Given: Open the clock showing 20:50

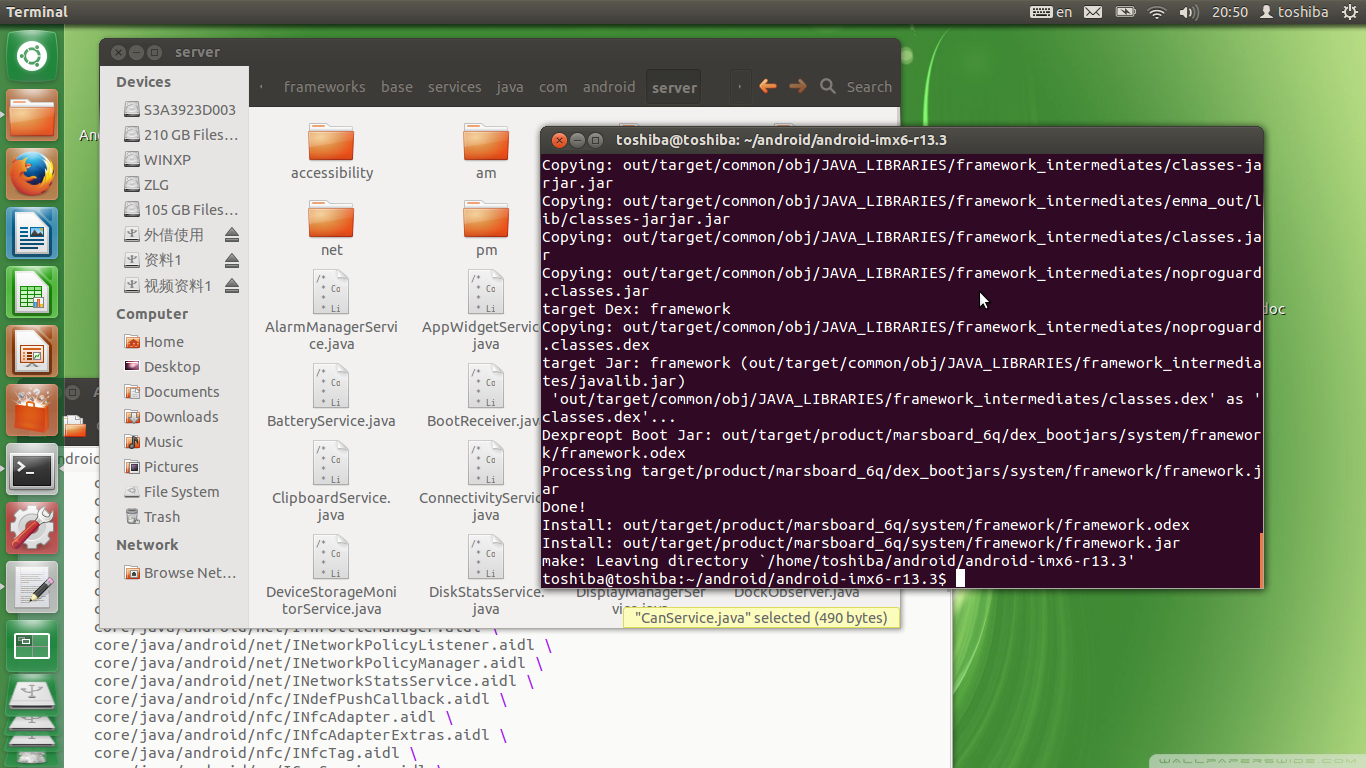Looking at the screenshot, I should point(1230,12).
